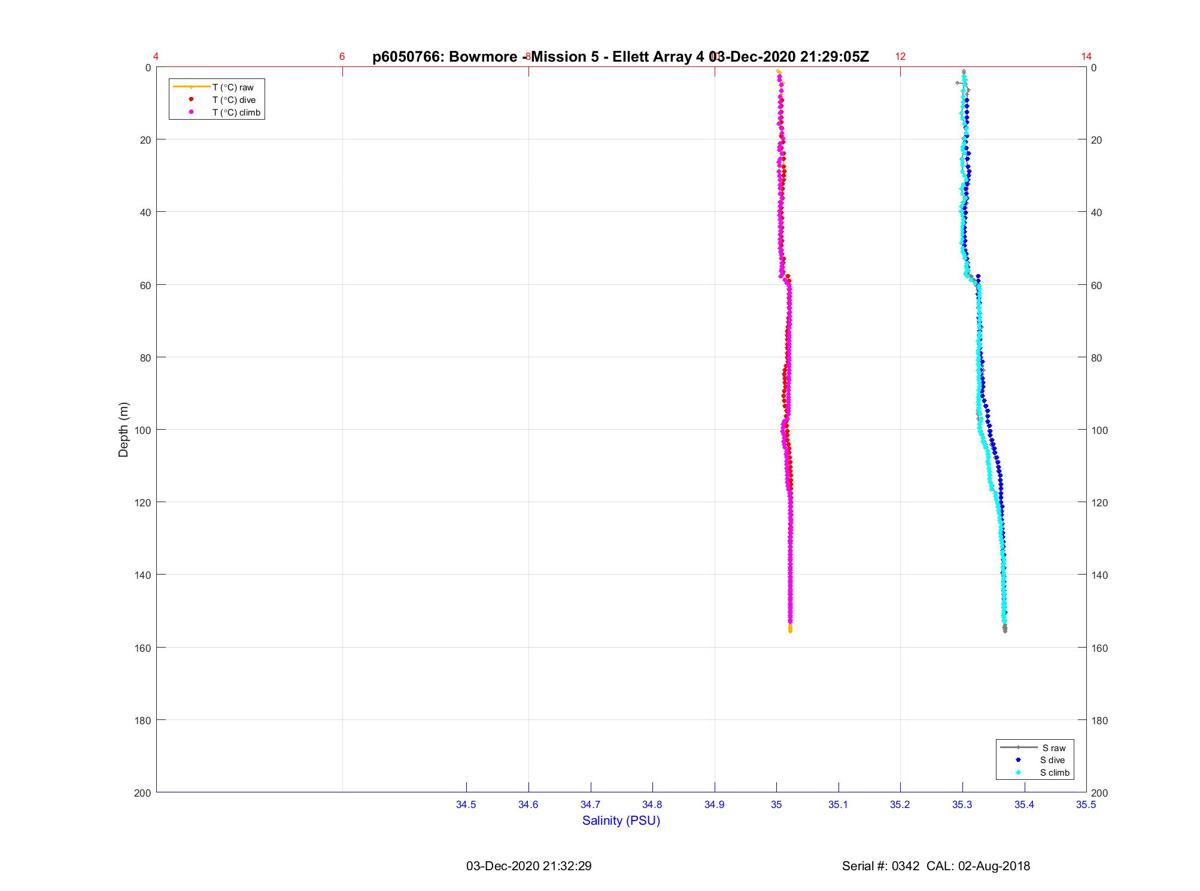1200x891 pixels.
Task: Click the left depth axis tick 40
Action: [x=145, y=212]
